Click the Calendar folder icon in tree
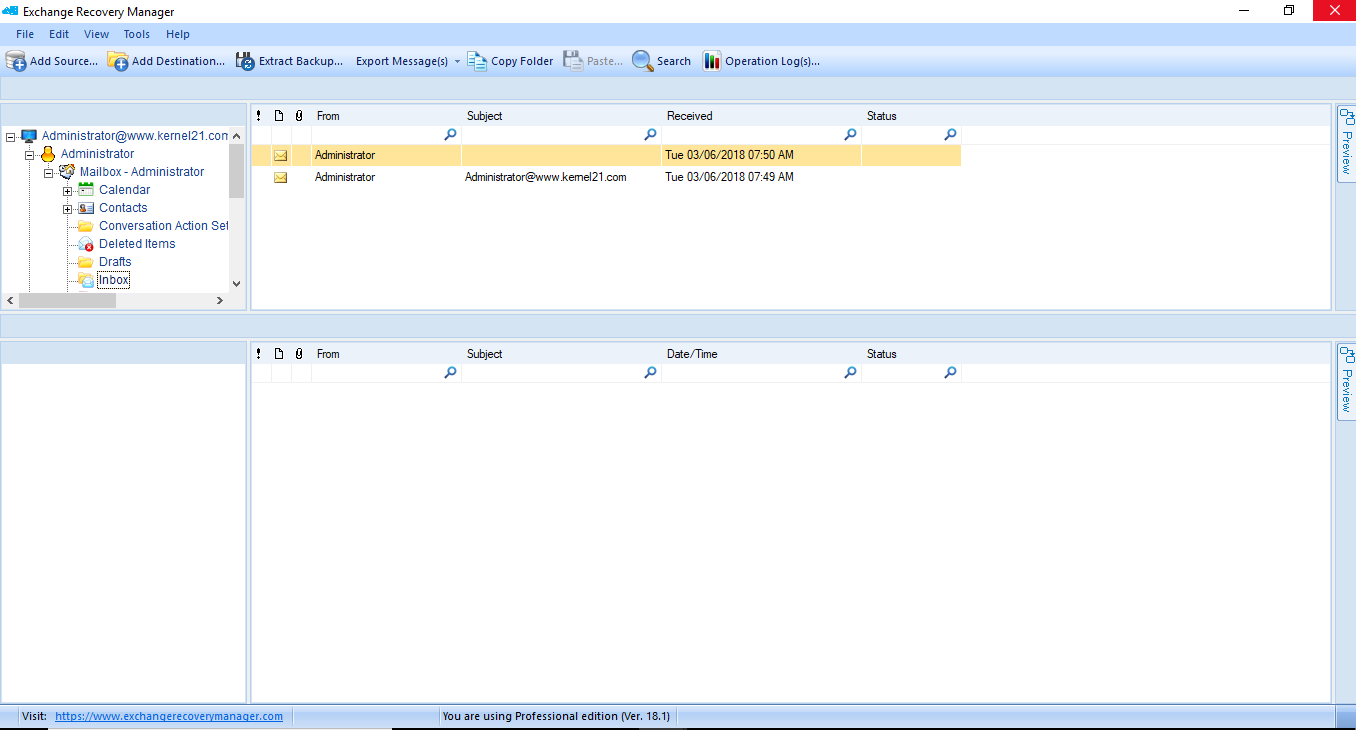This screenshot has height=730, width=1356. coord(86,190)
